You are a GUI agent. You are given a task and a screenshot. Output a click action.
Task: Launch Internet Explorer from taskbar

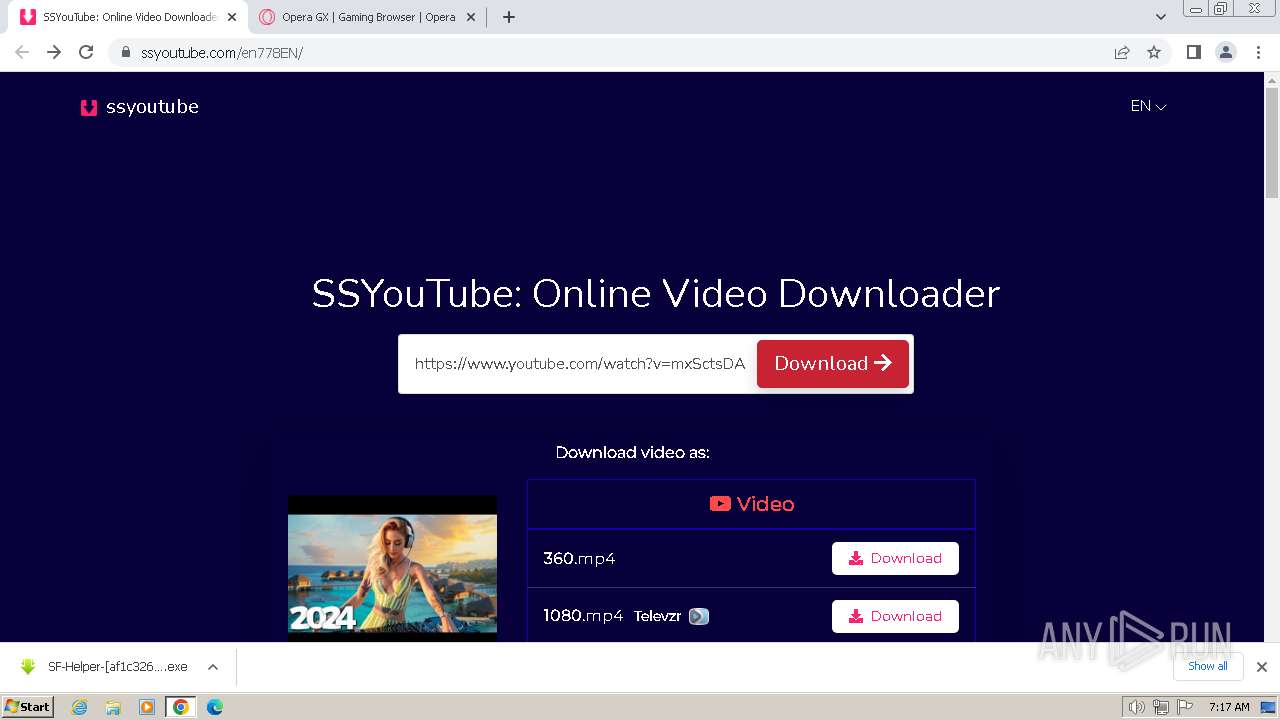pyautogui.click(x=80, y=707)
